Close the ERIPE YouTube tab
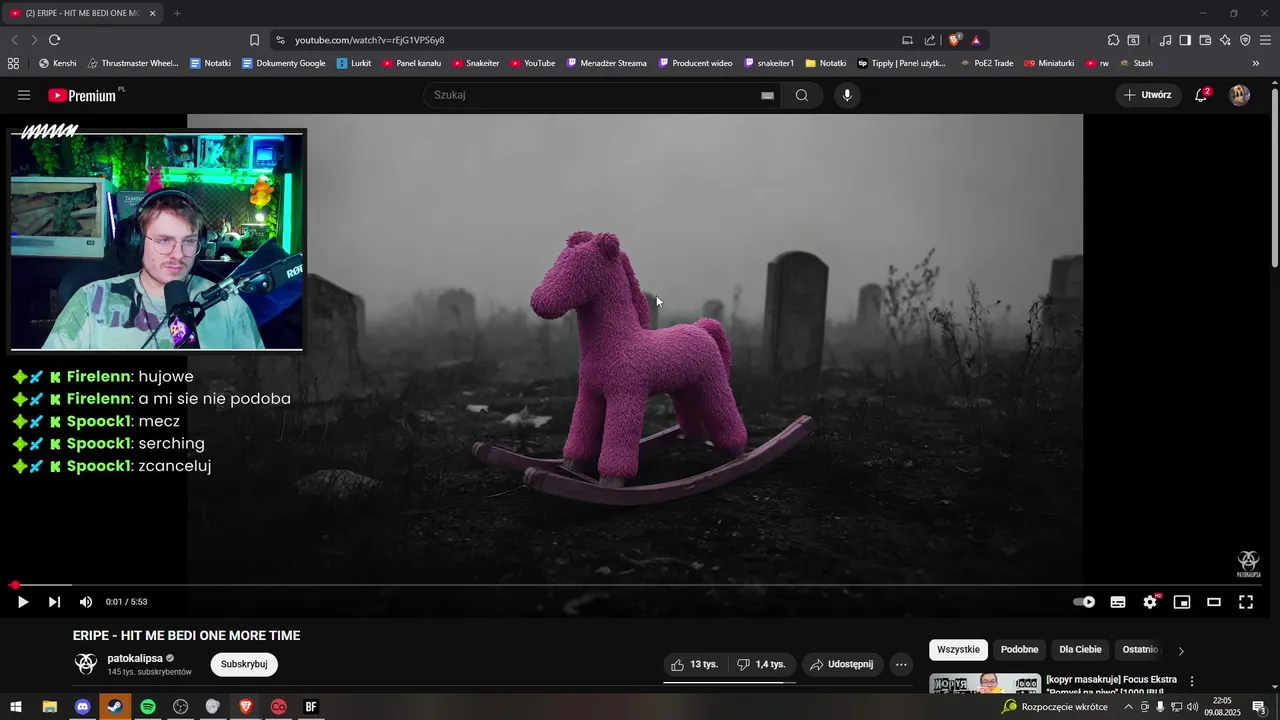The image size is (1280, 720). click(152, 13)
